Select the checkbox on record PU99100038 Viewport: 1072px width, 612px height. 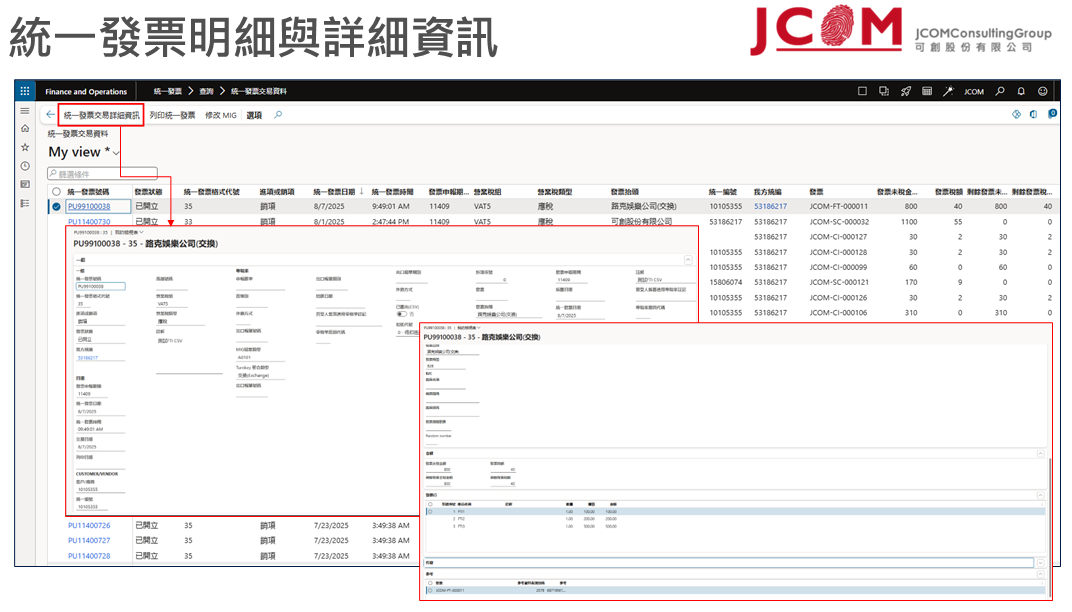(57, 205)
